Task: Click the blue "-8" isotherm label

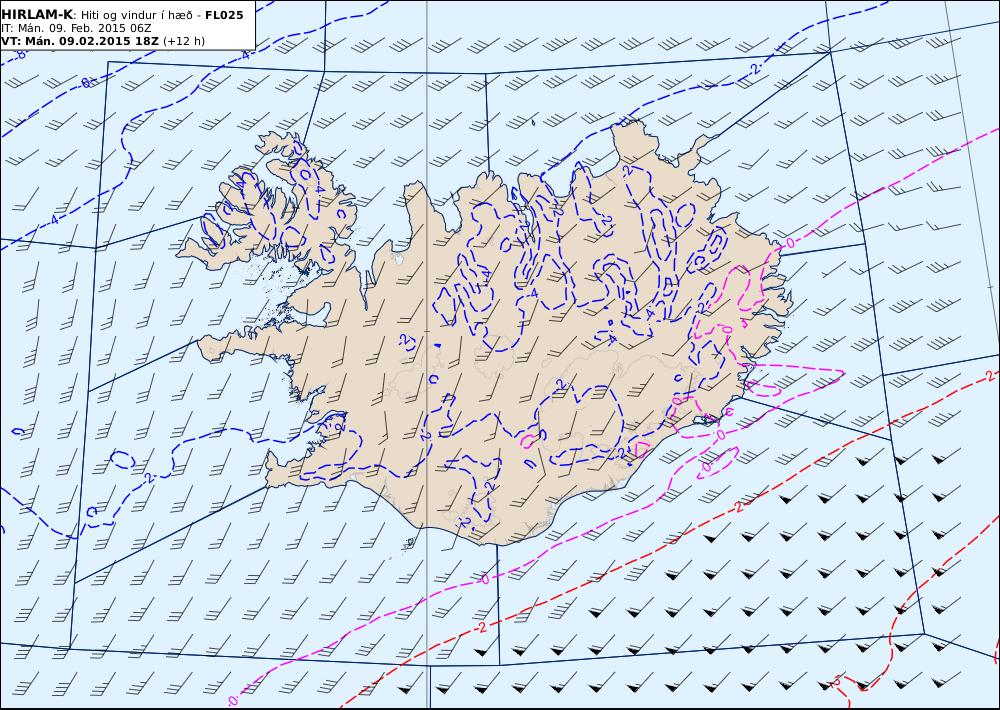Action: coord(20,55)
